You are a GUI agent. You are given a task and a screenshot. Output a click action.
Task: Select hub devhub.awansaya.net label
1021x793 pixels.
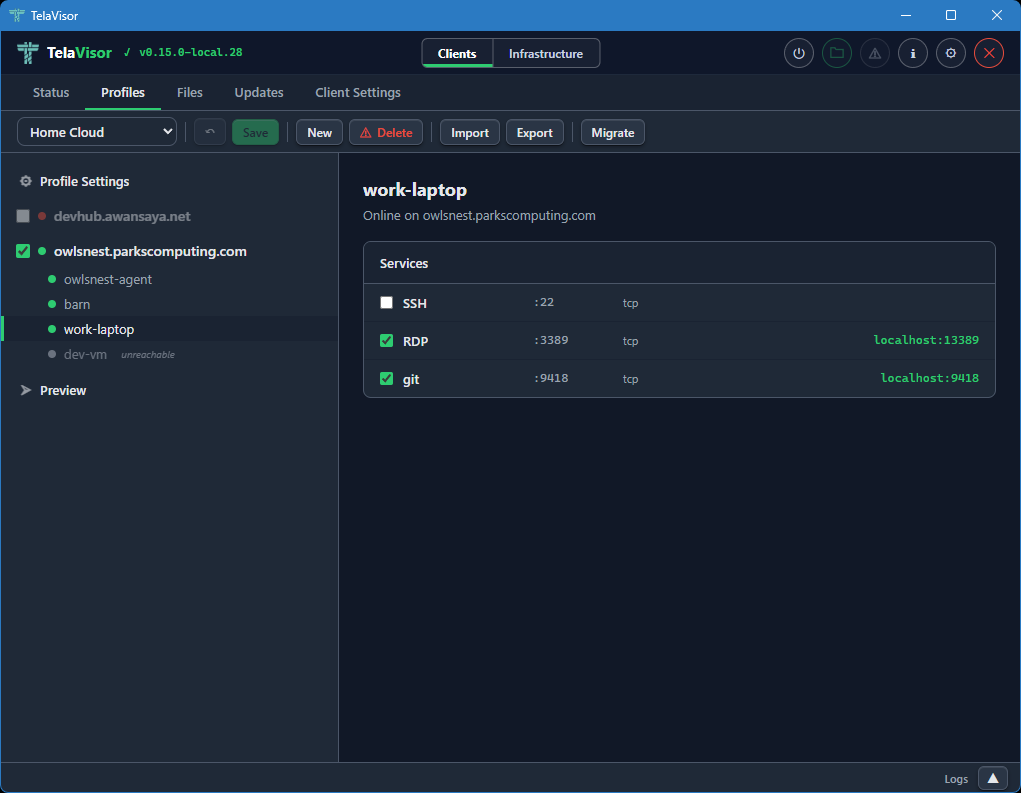122,216
